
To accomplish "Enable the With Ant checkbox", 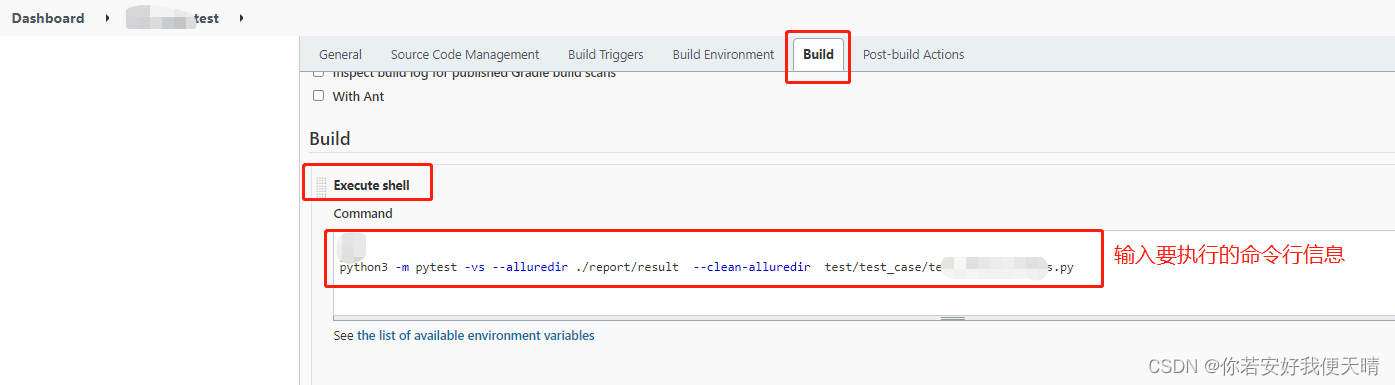I will (318, 96).
